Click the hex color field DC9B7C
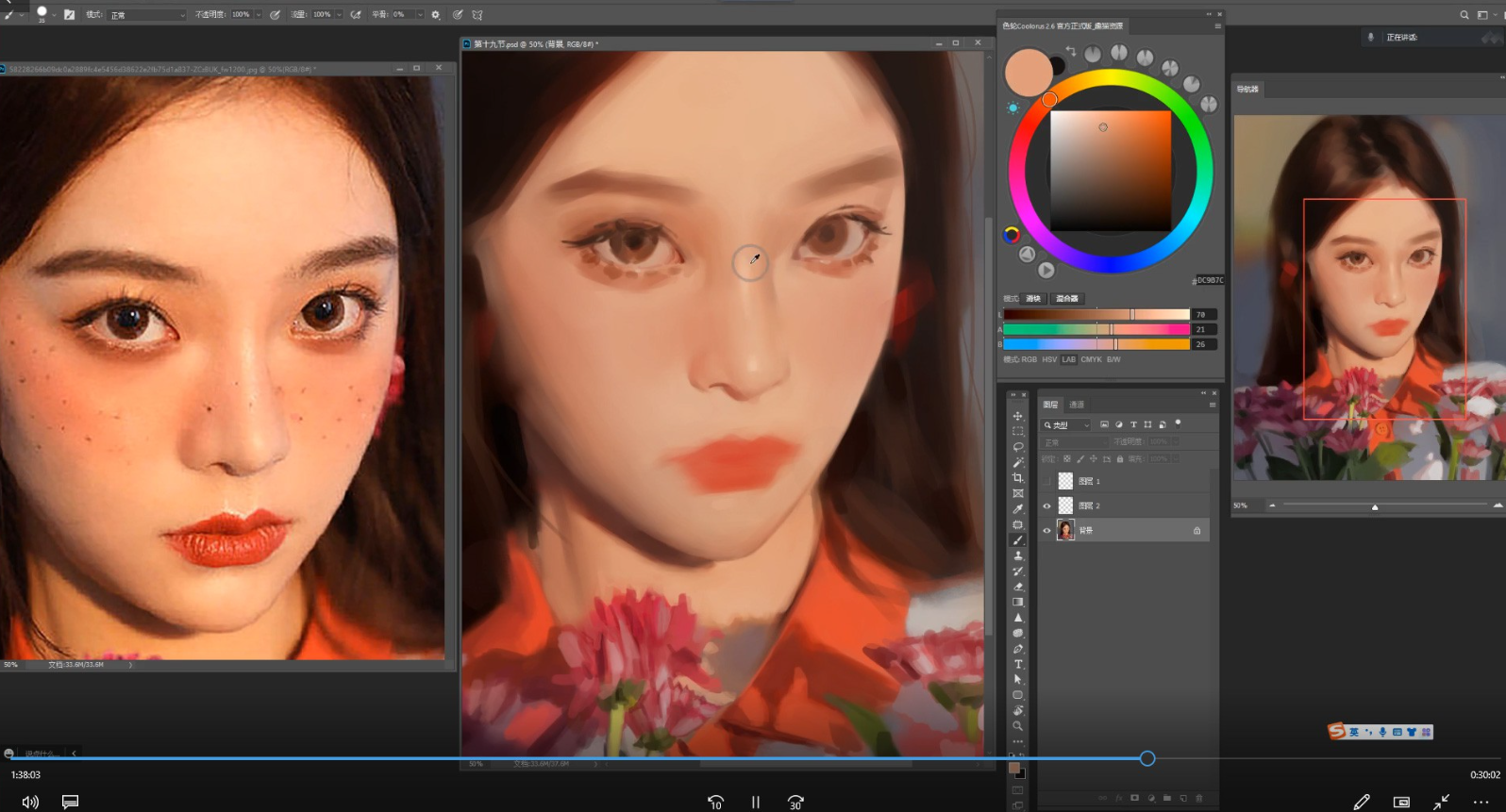Viewport: 1506px width, 812px height. click(1209, 280)
